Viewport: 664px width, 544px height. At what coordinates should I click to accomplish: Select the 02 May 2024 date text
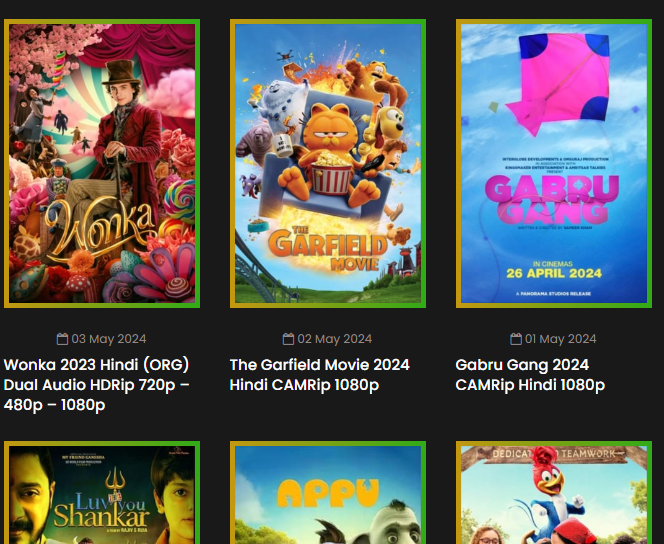(335, 339)
